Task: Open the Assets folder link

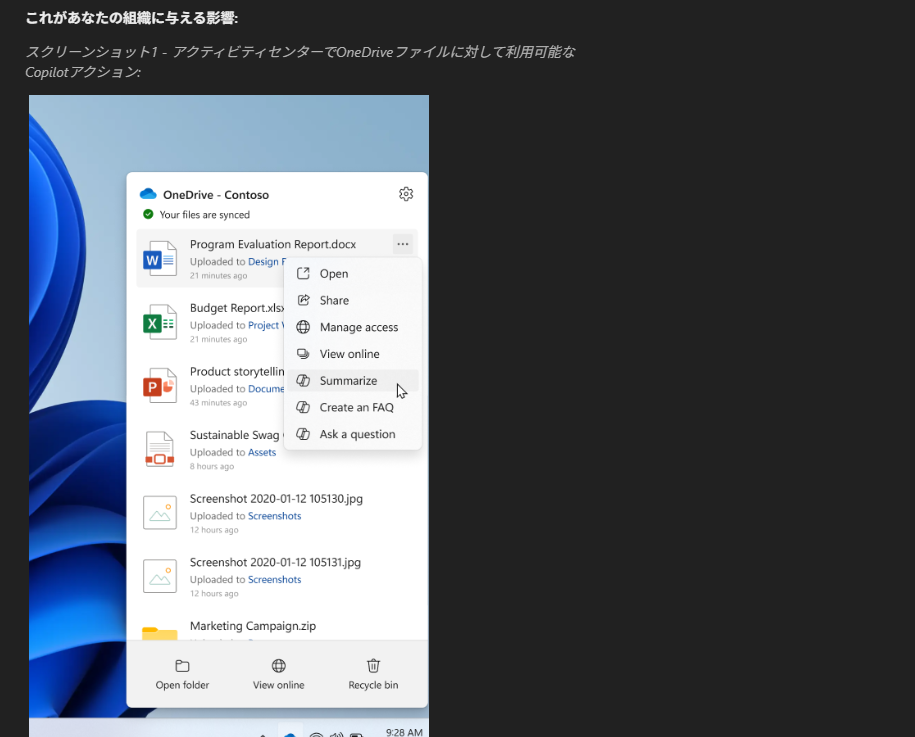Action: 262,453
